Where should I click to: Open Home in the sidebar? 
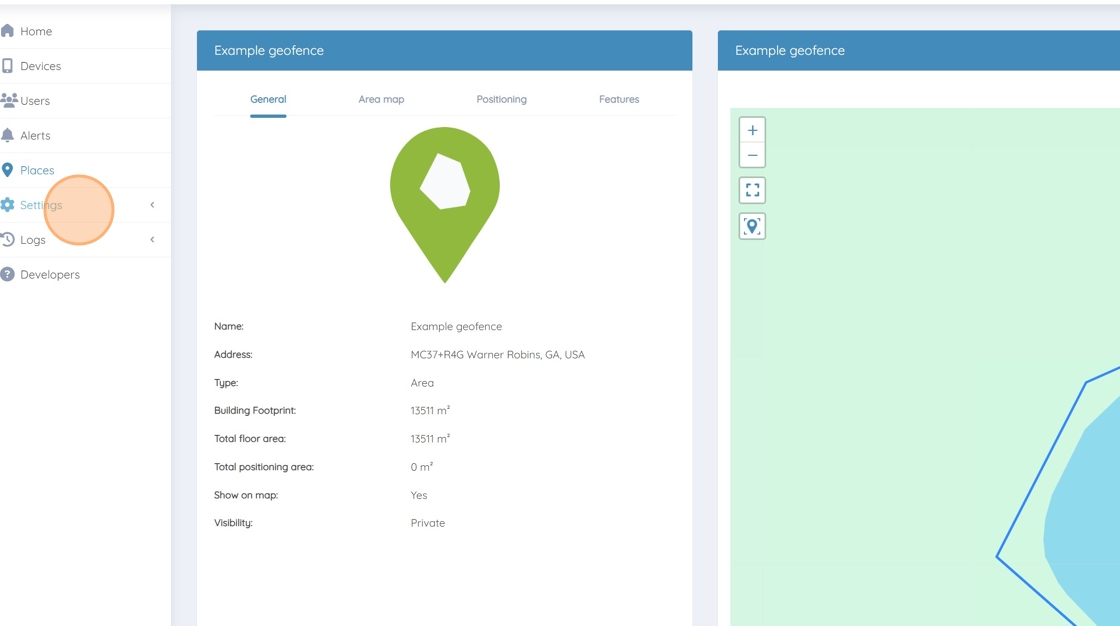(x=36, y=31)
